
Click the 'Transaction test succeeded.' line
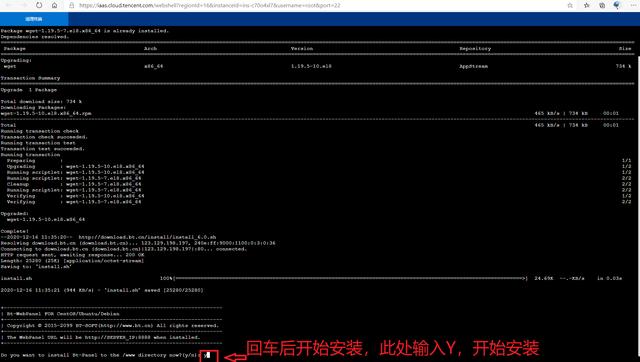point(42,149)
